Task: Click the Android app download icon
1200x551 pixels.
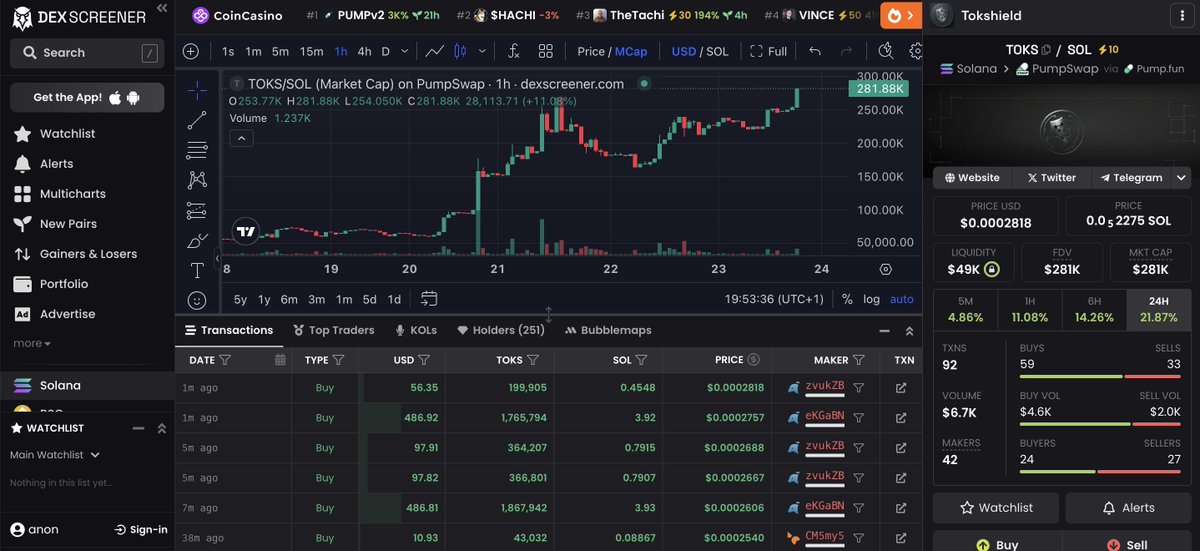Action: [133, 97]
